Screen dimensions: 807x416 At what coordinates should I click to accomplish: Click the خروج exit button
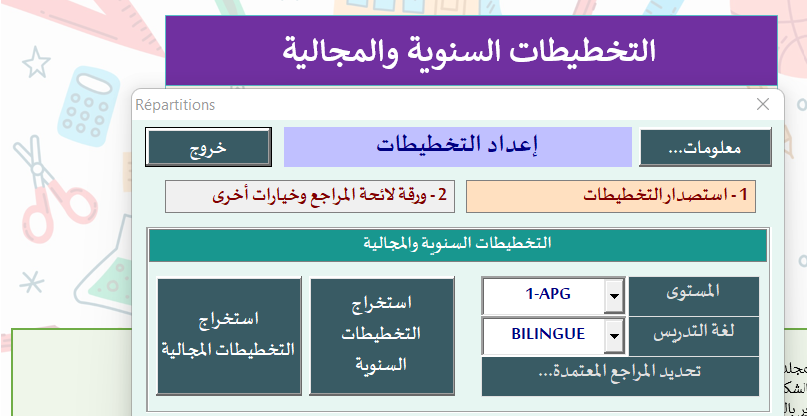click(x=208, y=147)
